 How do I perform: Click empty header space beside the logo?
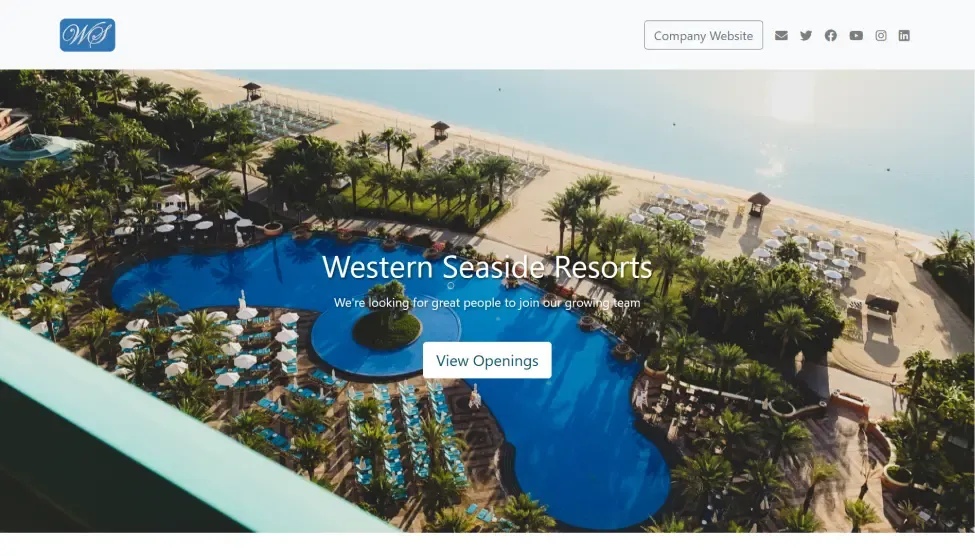373,35
